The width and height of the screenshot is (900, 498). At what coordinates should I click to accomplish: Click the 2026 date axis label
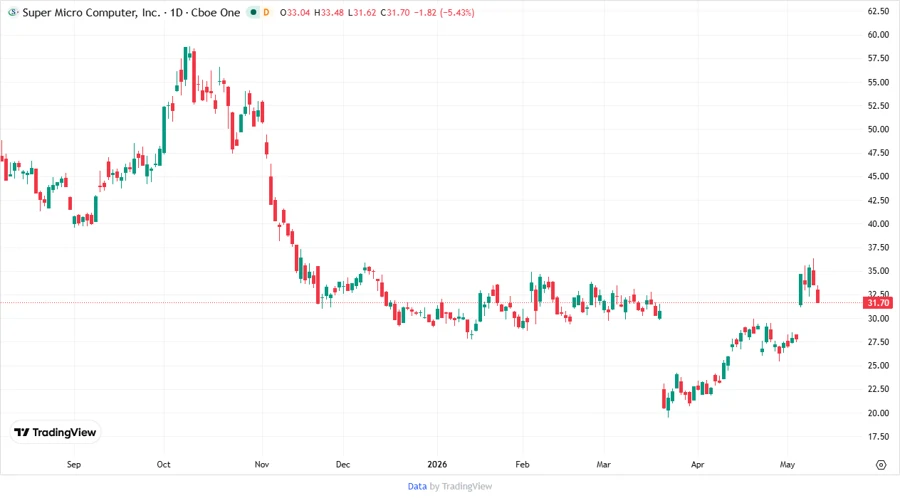click(x=437, y=464)
